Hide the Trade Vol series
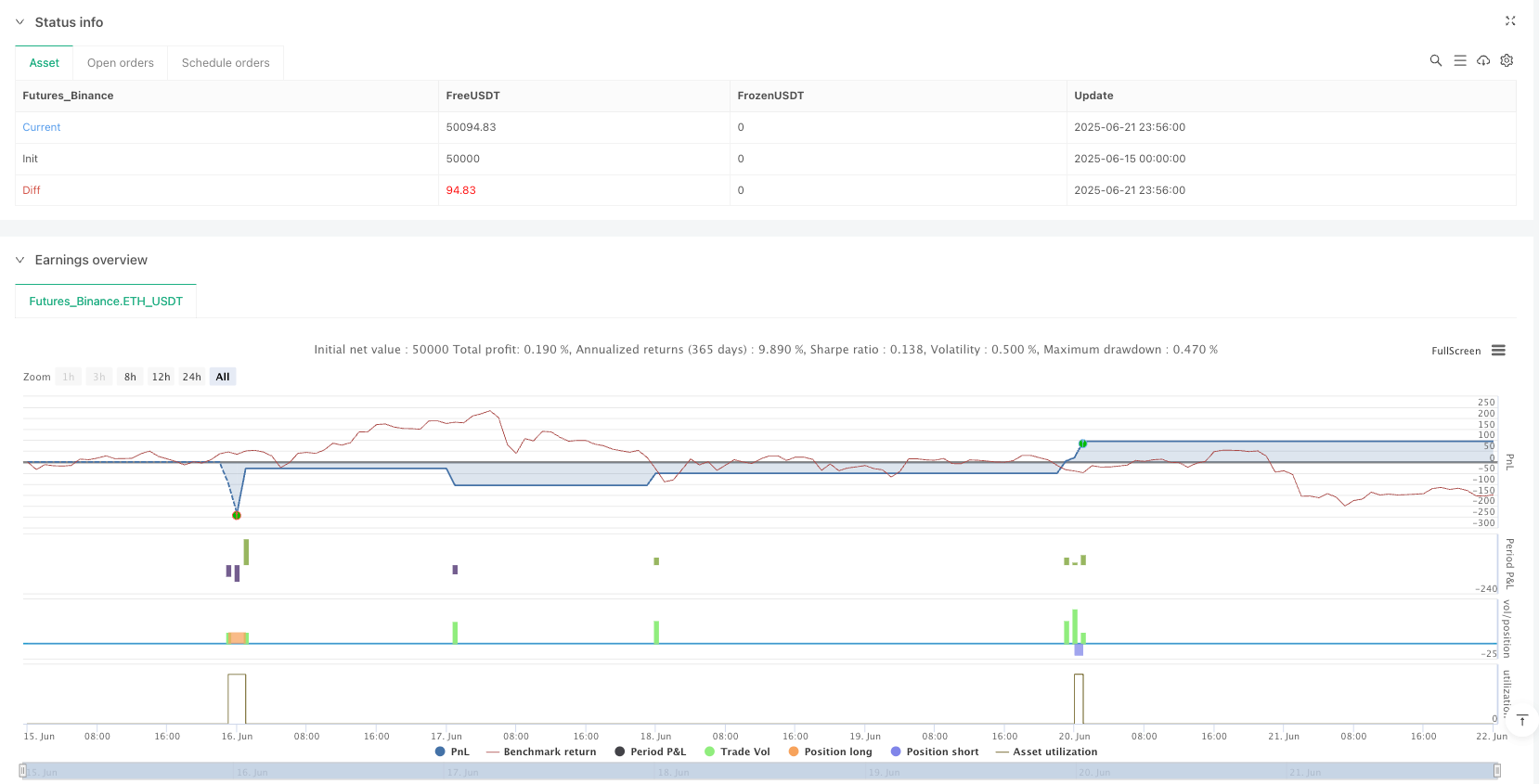 pyautogui.click(x=737, y=752)
